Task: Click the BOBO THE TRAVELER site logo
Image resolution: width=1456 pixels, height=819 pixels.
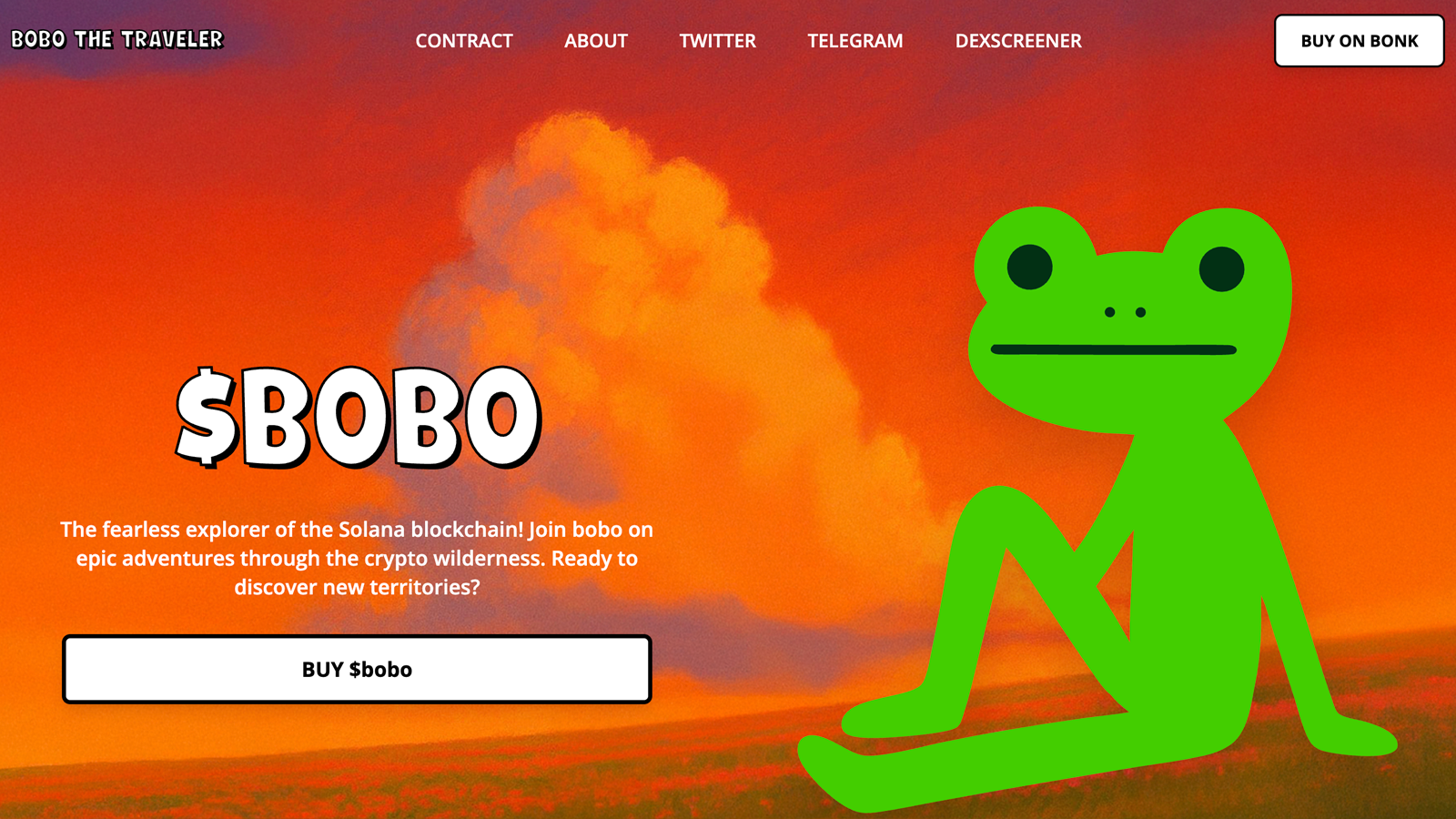Action: [x=117, y=39]
